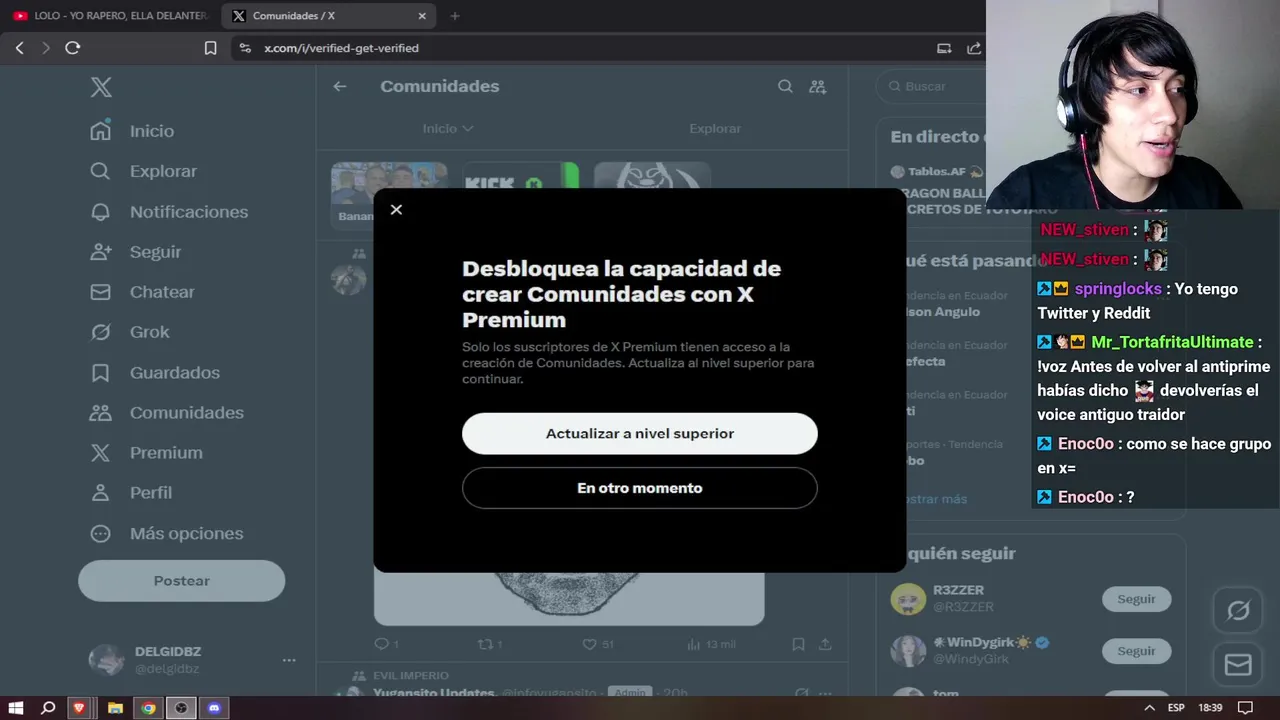Viewport: 1280px width, 720px height.
Task: Go to Inicio in sidebar
Action: [132, 131]
